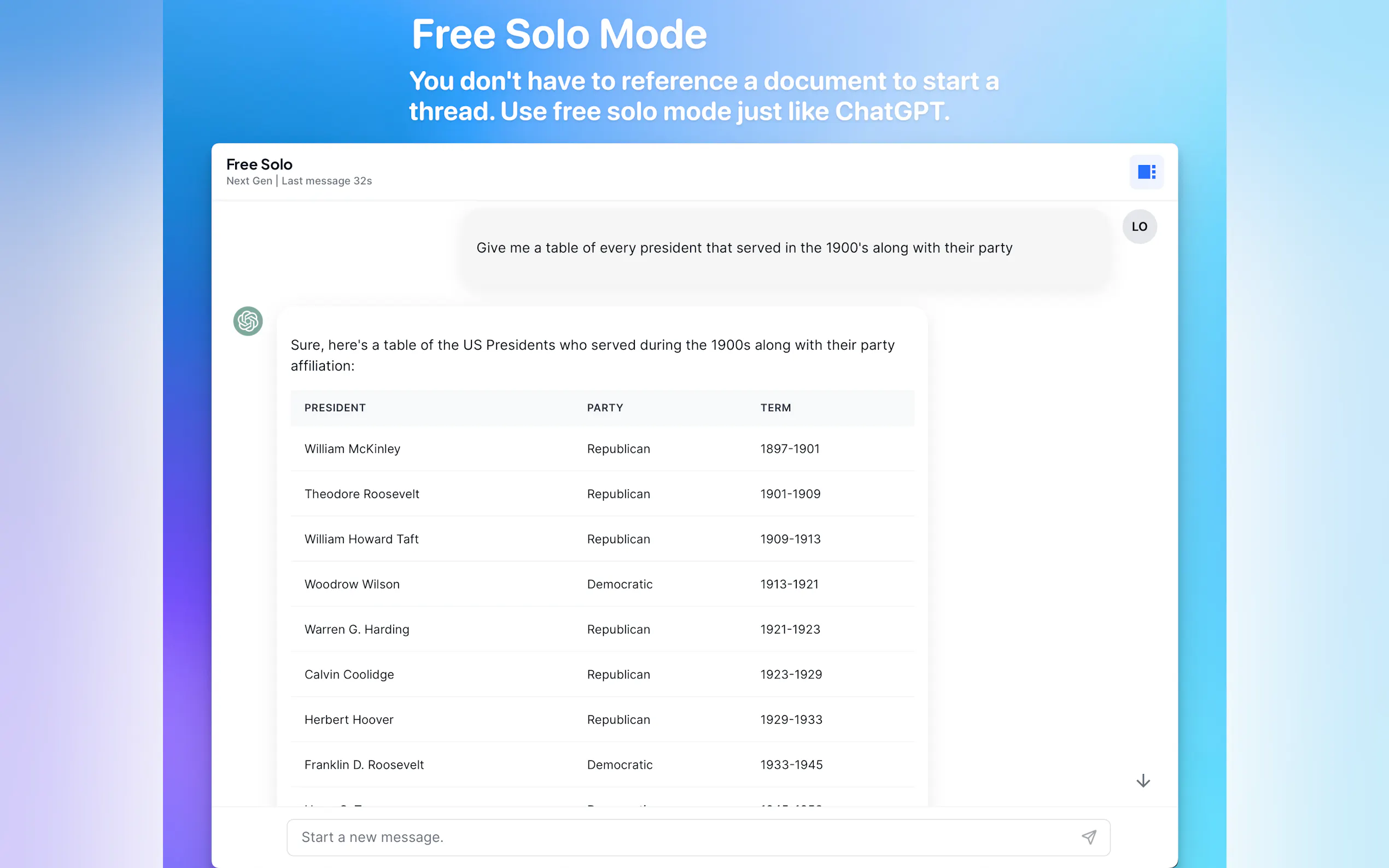Focus the 'Start a new message' field
Viewport: 1389px width, 868px height.
684,837
